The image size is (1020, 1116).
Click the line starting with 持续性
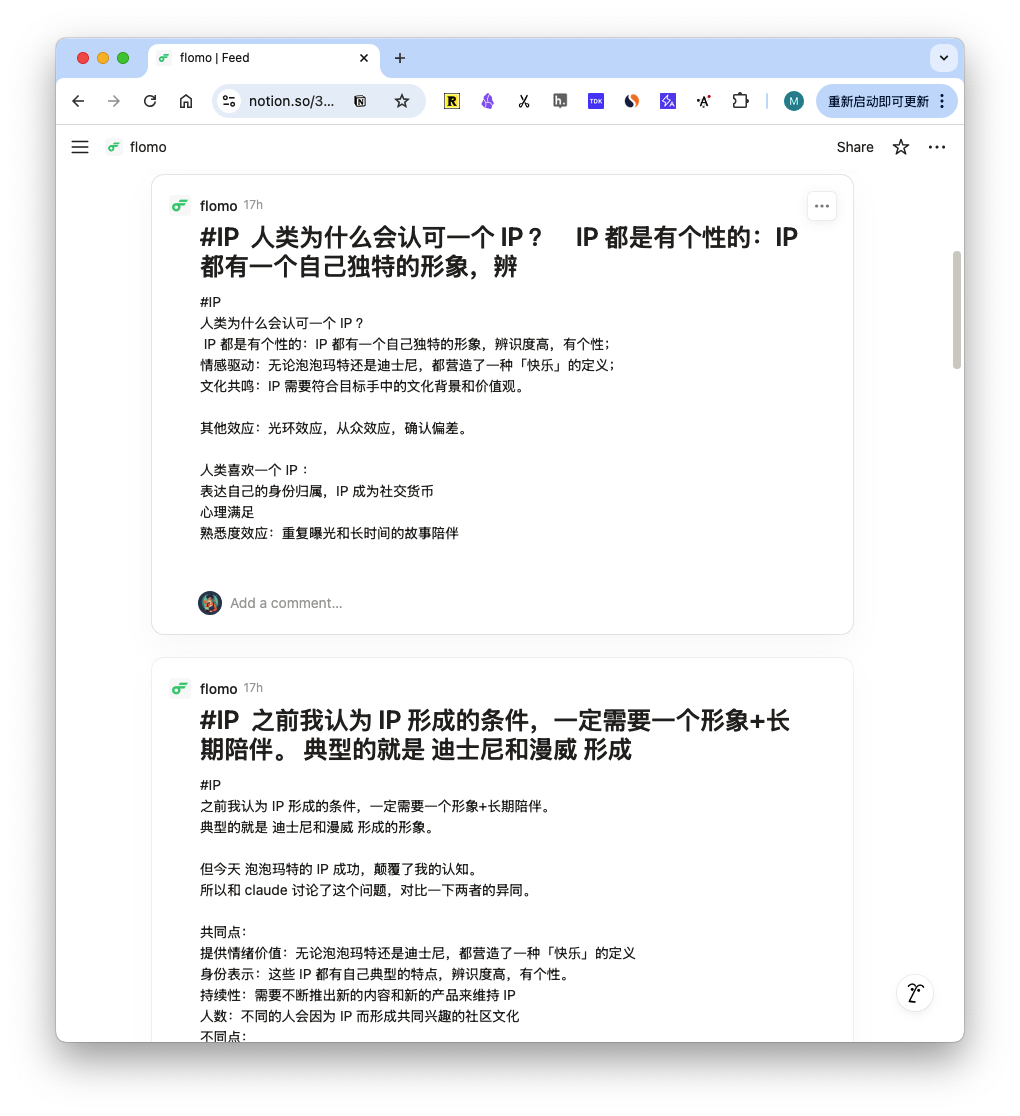[x=358, y=995]
